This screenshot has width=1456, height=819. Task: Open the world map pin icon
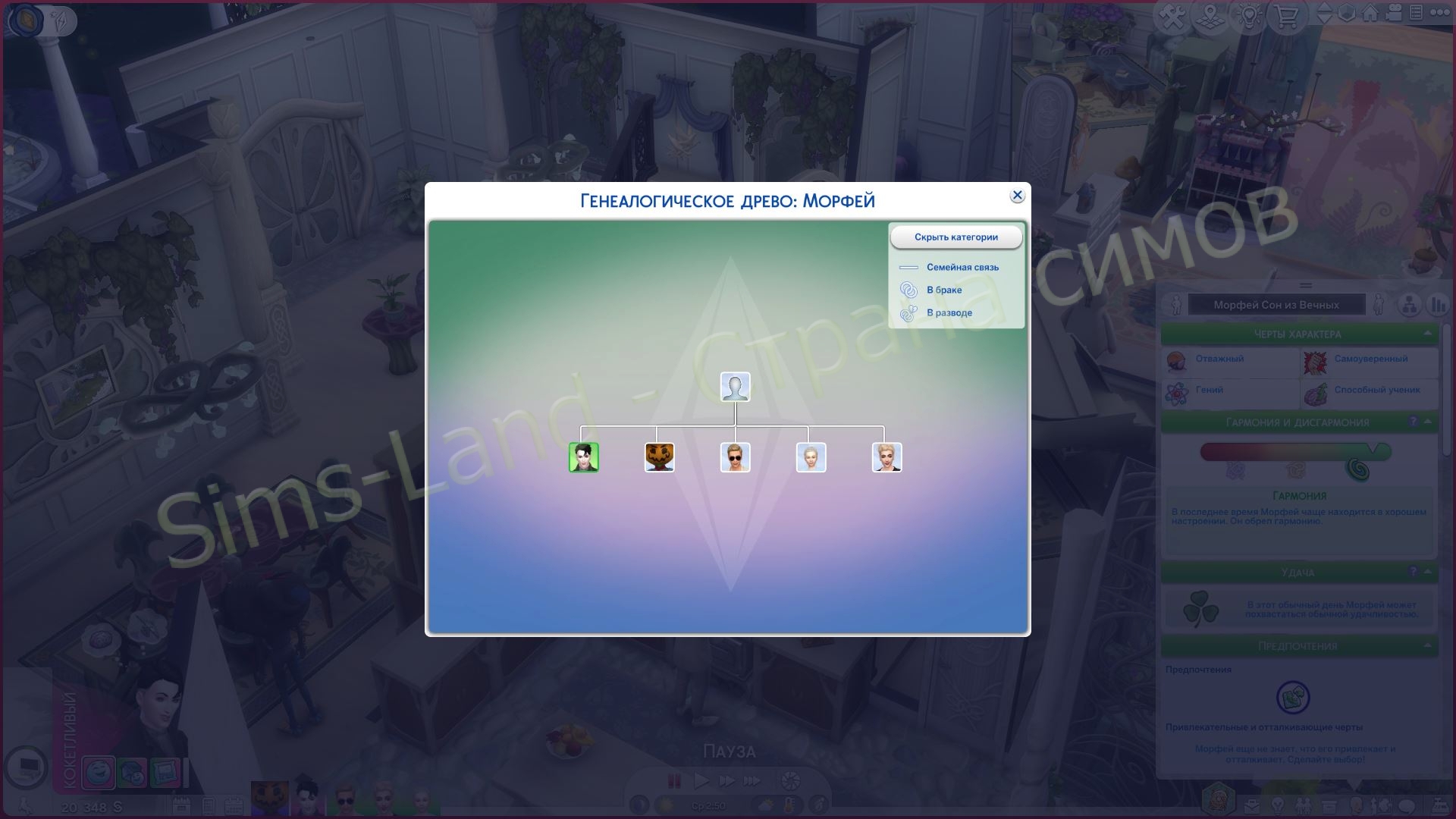1210,16
